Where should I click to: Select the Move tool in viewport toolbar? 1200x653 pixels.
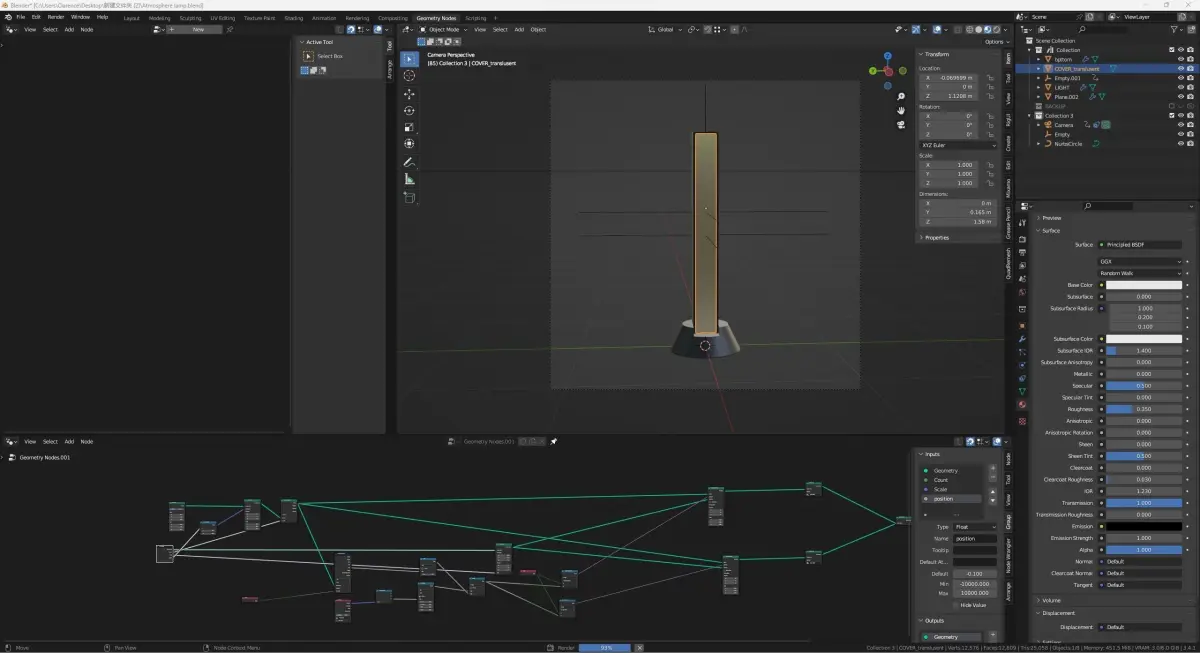point(409,94)
